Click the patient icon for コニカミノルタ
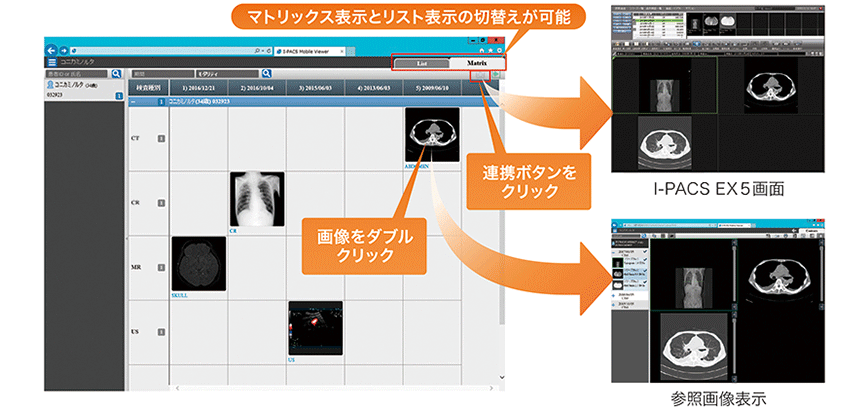This screenshot has width=860, height=408. pyautogui.click(x=50, y=86)
